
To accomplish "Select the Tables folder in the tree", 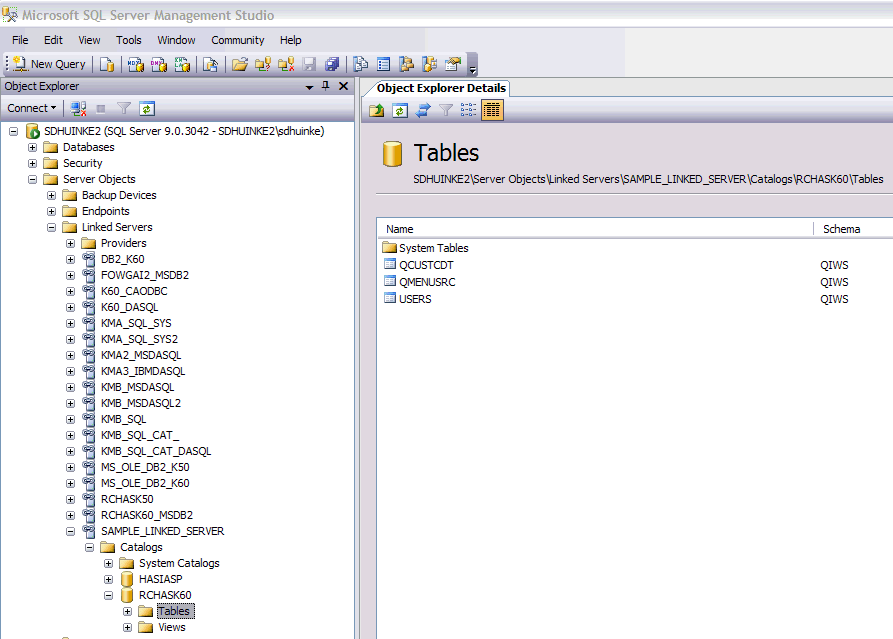I will point(174,611).
